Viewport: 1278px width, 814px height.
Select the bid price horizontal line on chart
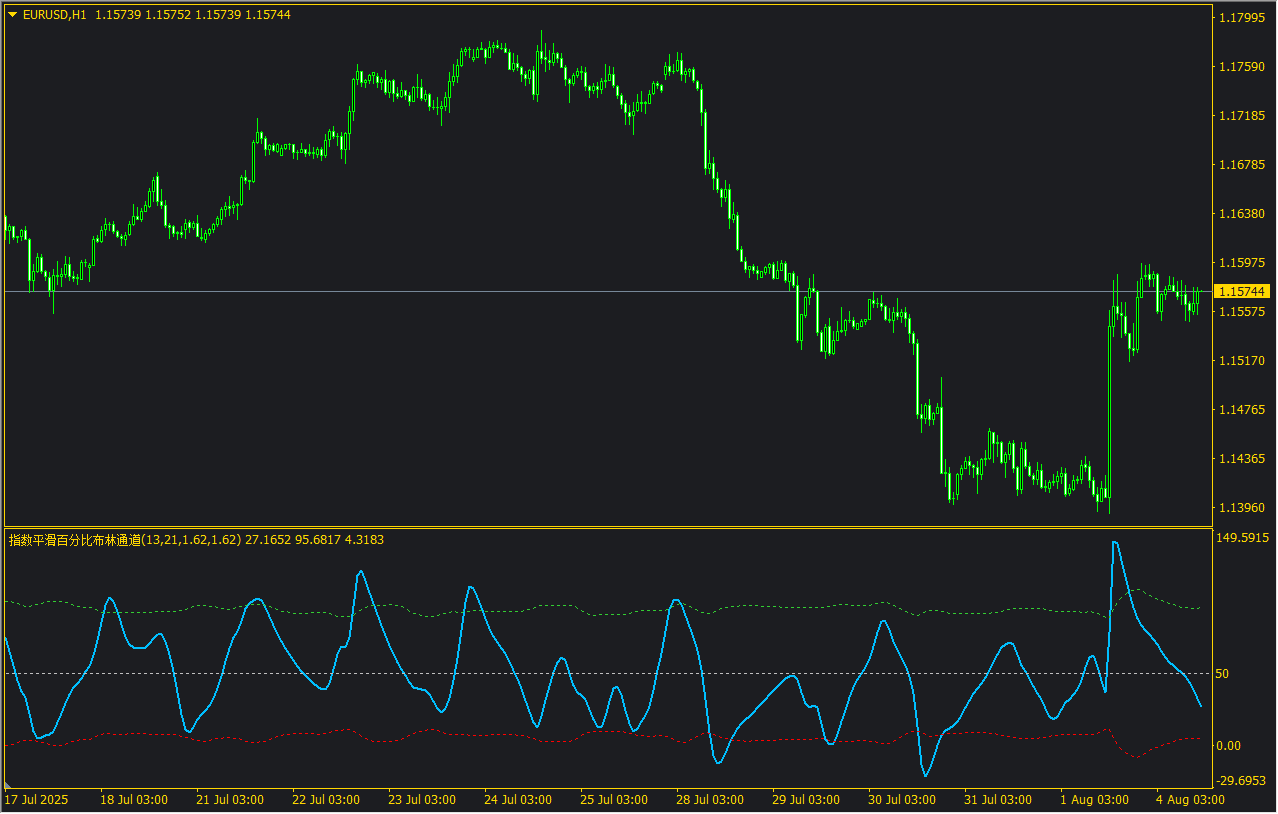tap(608, 291)
